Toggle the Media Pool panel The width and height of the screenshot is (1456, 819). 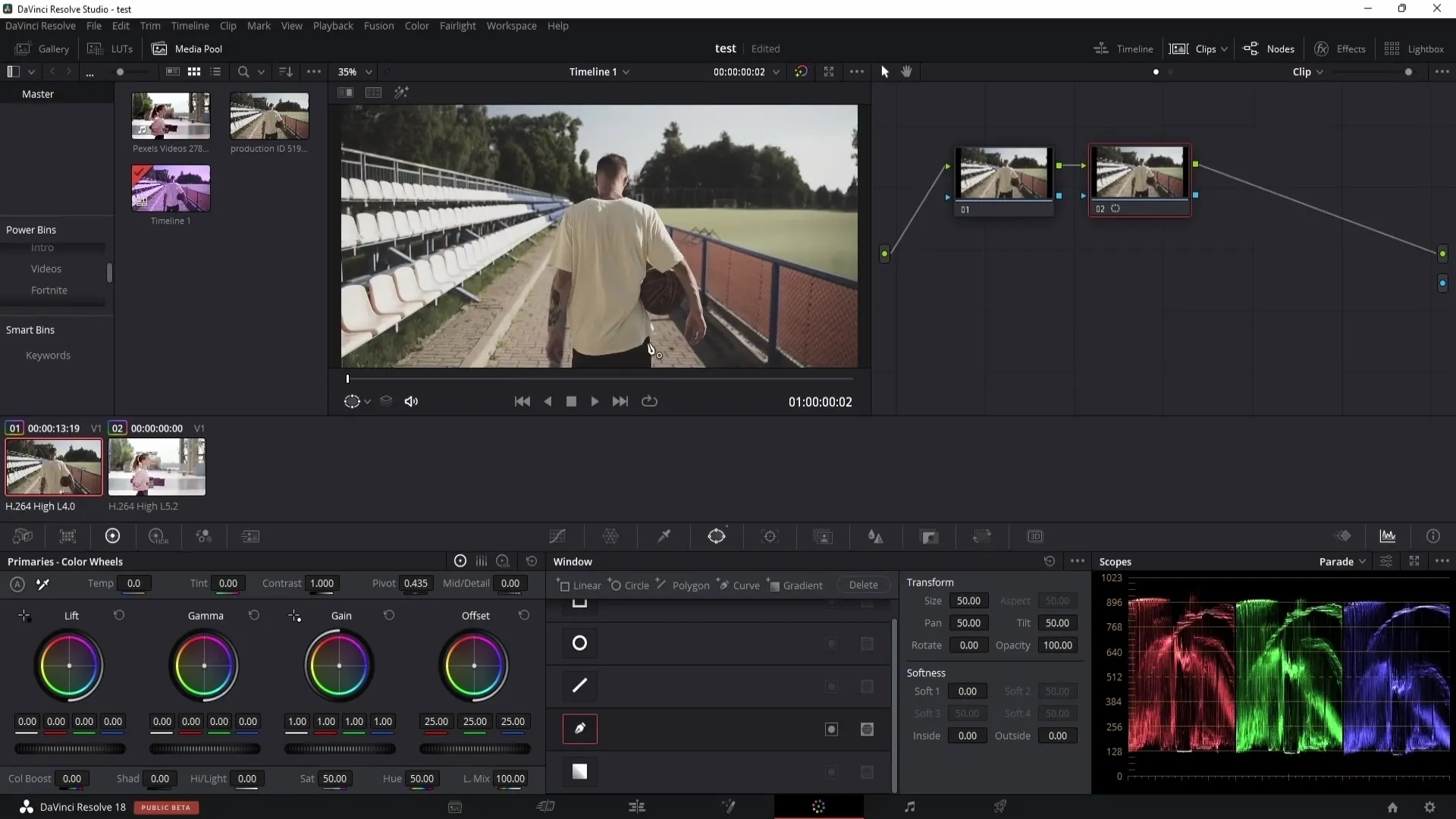click(x=187, y=49)
